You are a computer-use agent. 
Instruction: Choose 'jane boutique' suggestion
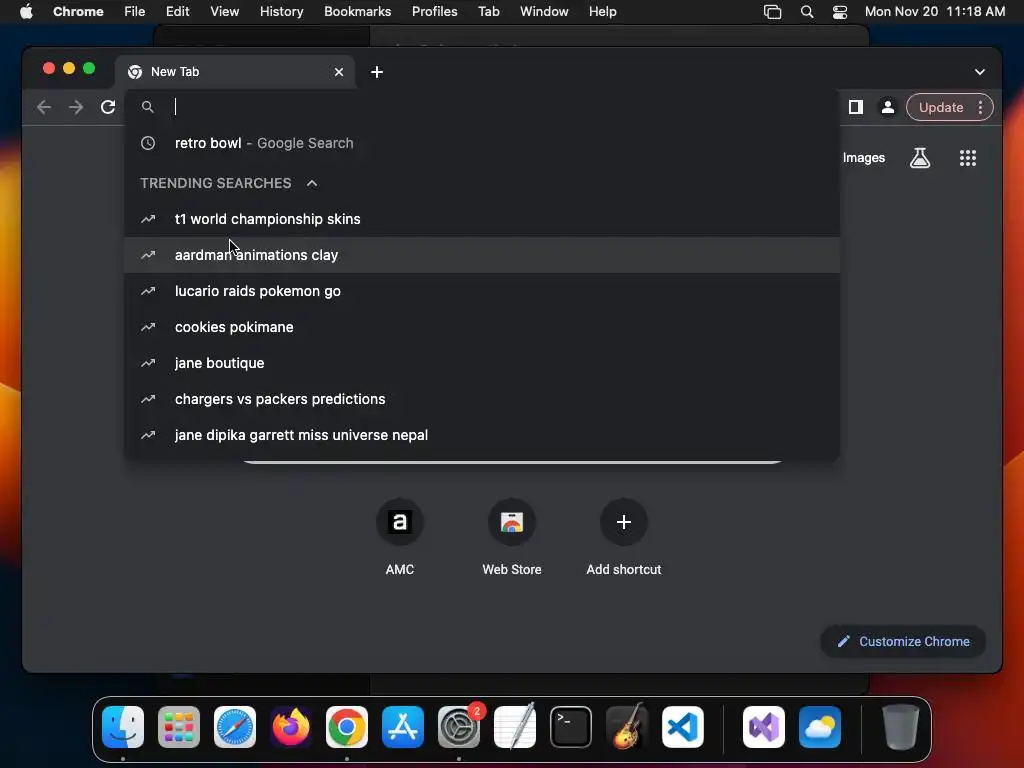482,362
